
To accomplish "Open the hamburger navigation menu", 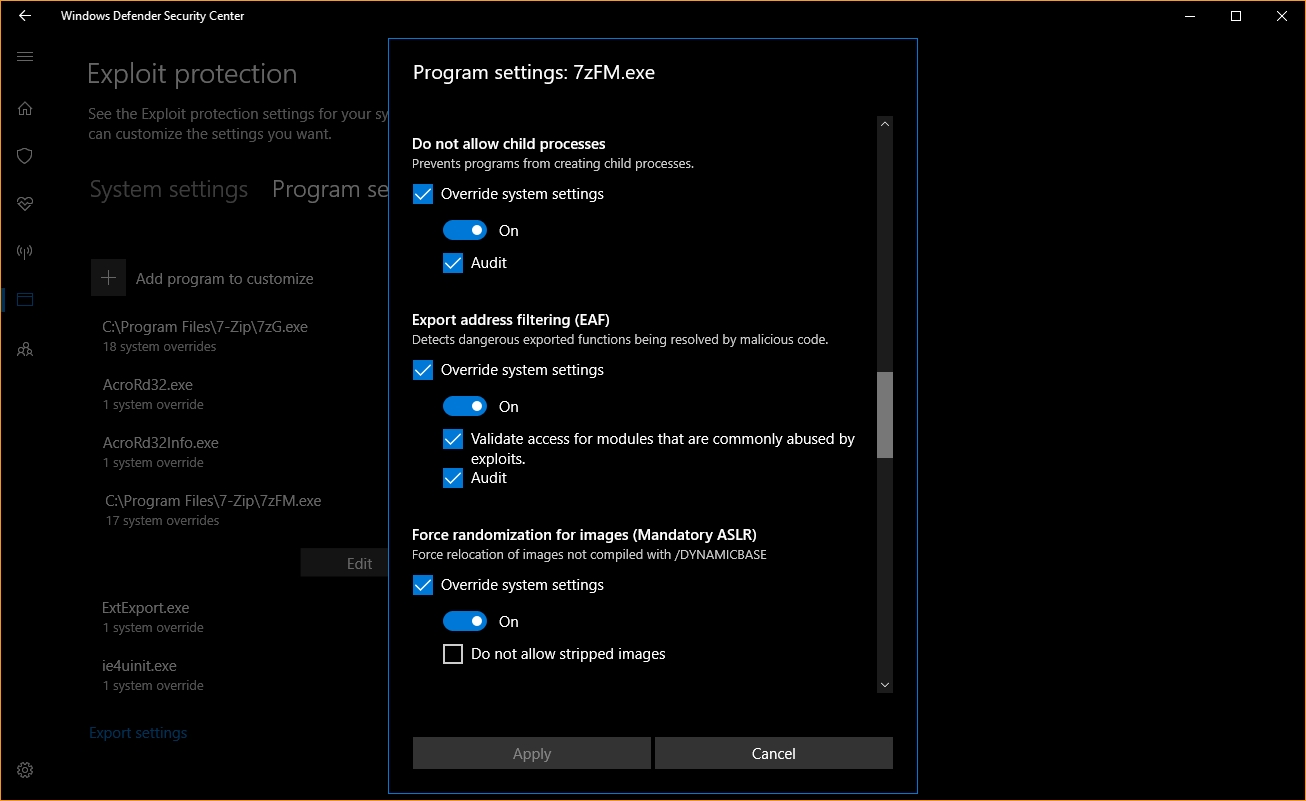I will tap(25, 57).
